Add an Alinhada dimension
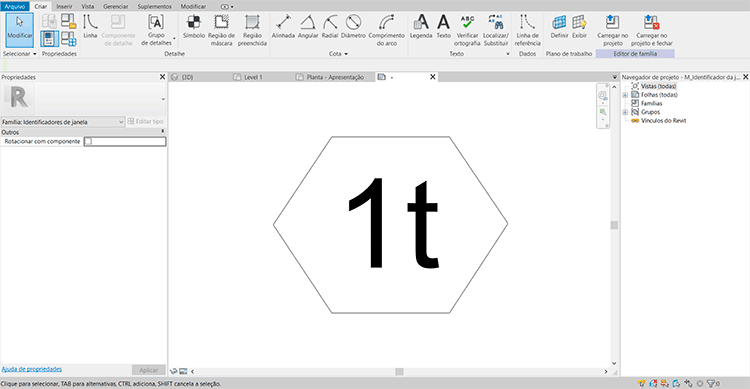Image resolution: width=750 pixels, height=389 pixels. point(283,27)
